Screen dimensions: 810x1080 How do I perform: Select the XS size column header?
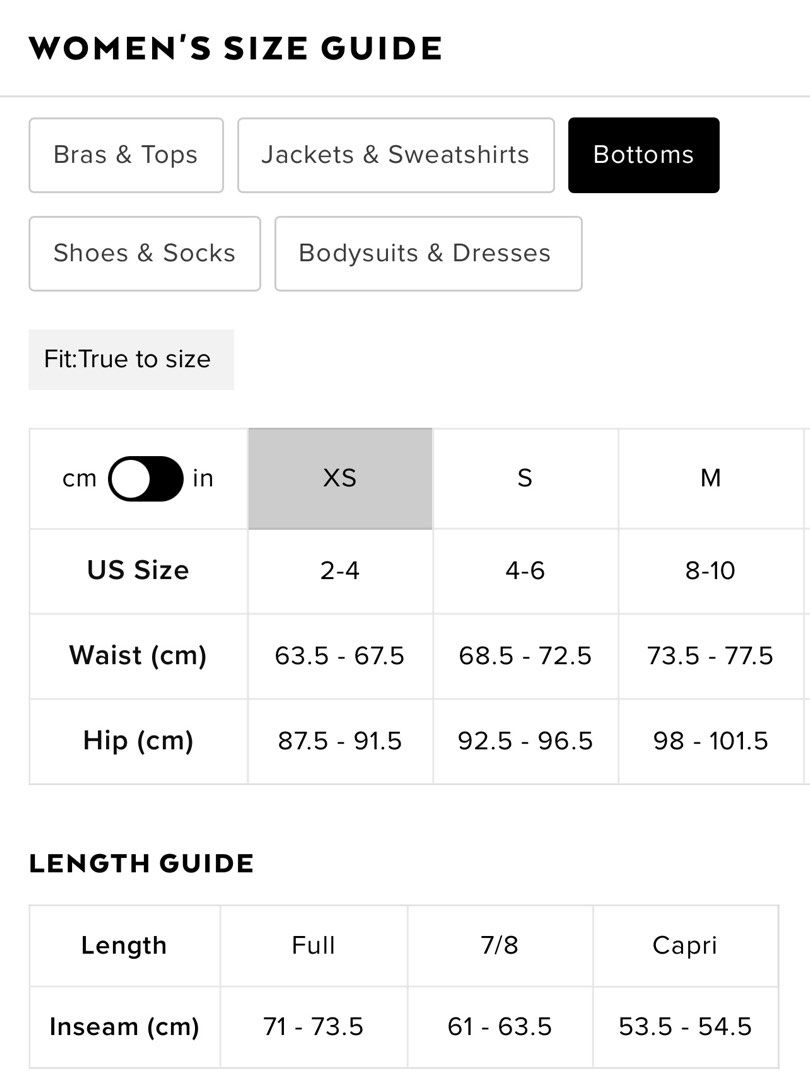coord(340,478)
